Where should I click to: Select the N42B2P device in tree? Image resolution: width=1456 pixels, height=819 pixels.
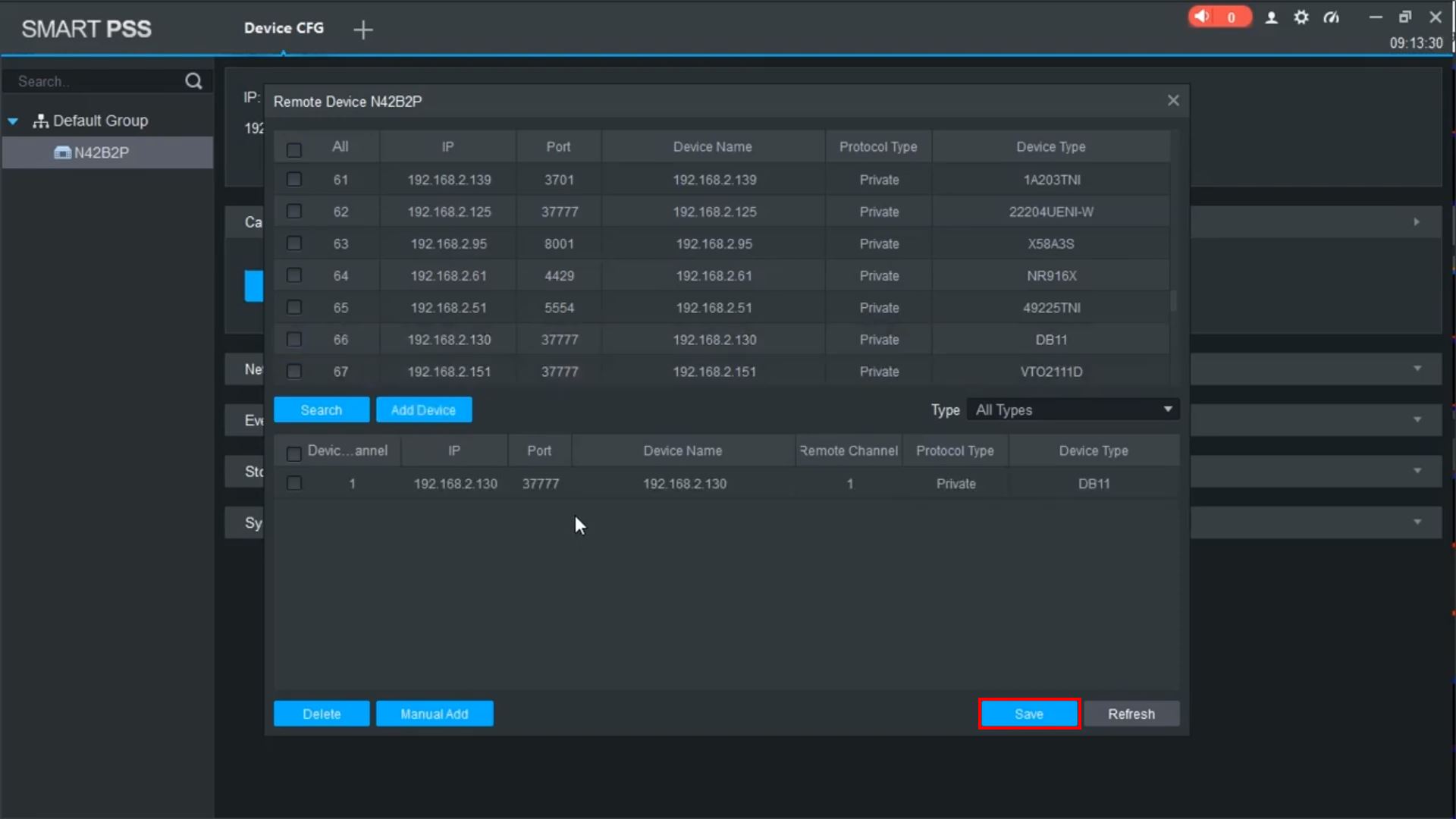coord(101,152)
